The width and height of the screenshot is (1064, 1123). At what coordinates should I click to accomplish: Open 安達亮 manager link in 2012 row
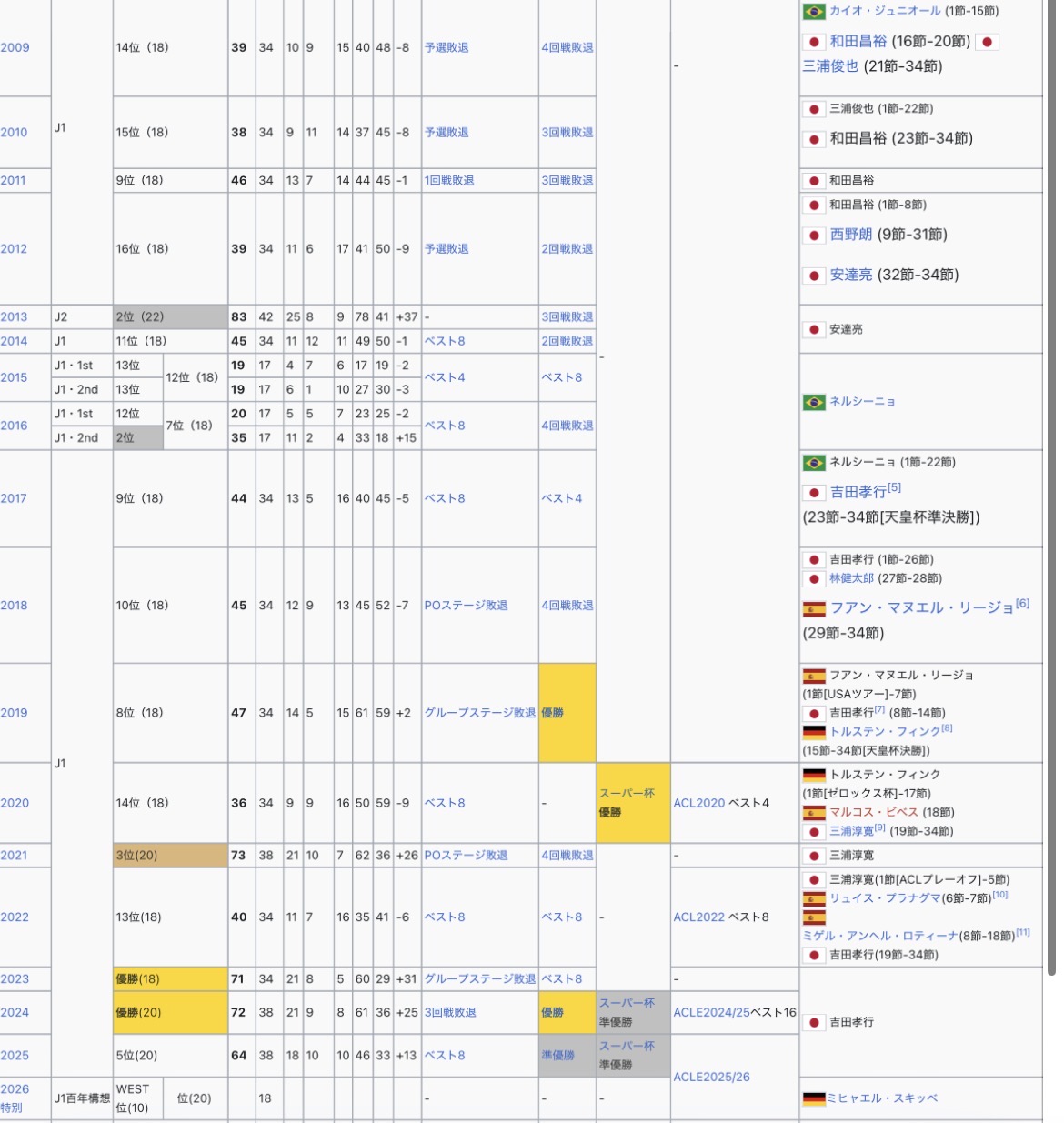point(850,275)
